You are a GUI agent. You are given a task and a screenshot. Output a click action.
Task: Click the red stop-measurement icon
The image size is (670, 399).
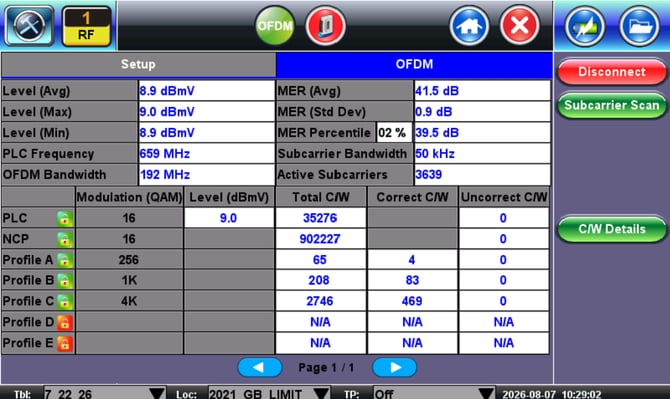(x=326, y=26)
